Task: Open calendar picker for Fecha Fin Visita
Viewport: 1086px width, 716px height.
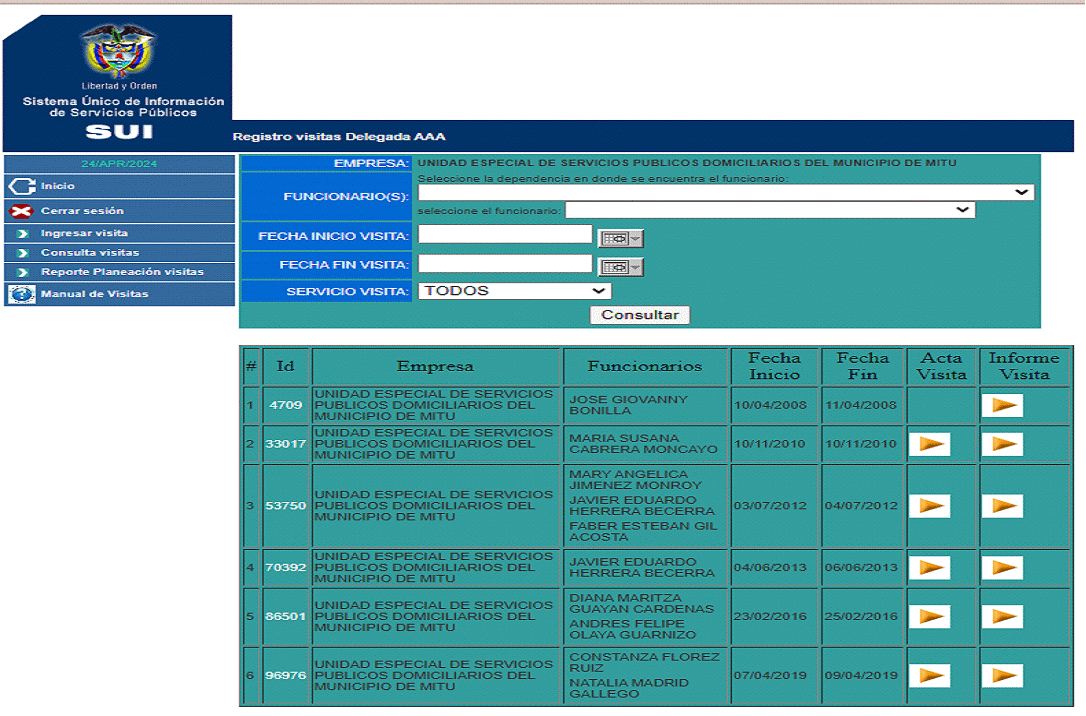Action: click(x=620, y=267)
